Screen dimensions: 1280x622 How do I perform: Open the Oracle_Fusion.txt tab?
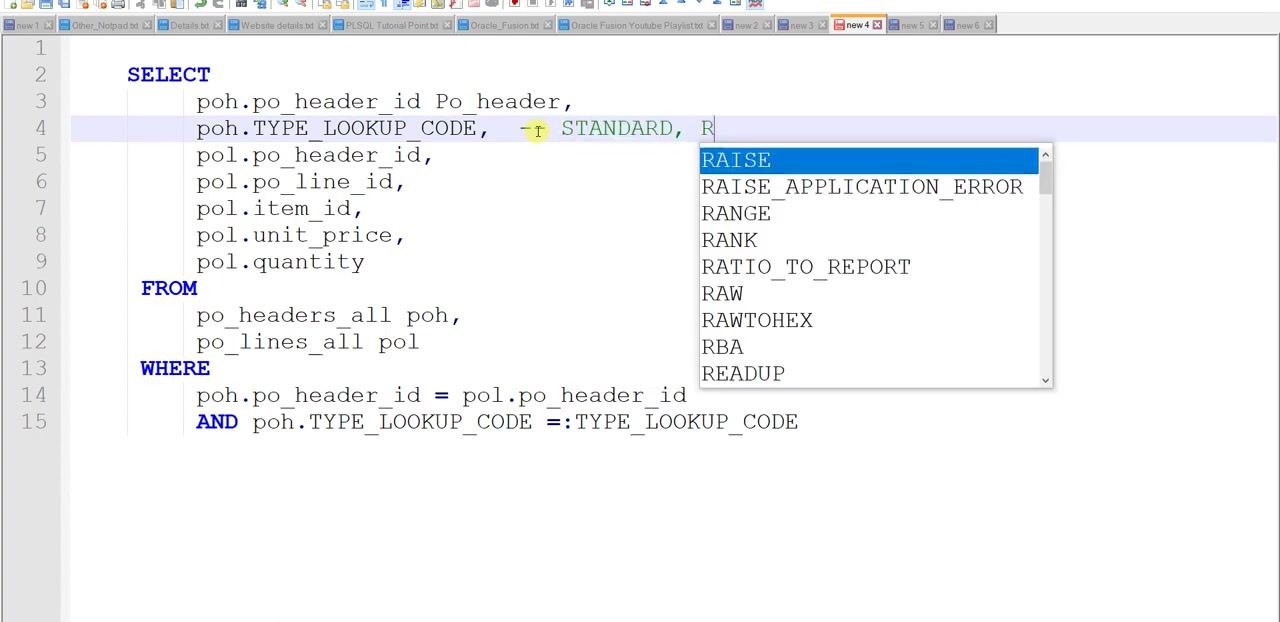504,25
